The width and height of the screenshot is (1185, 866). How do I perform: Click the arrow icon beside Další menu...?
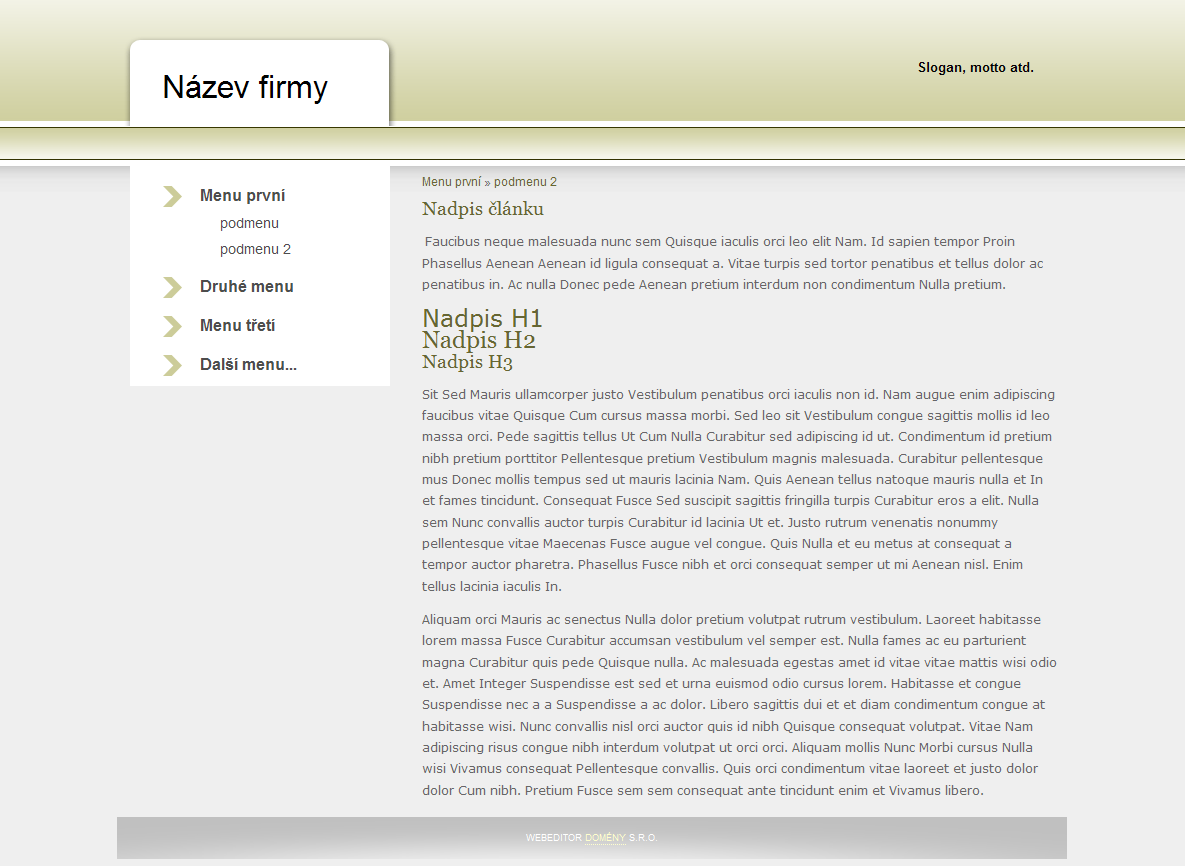172,366
